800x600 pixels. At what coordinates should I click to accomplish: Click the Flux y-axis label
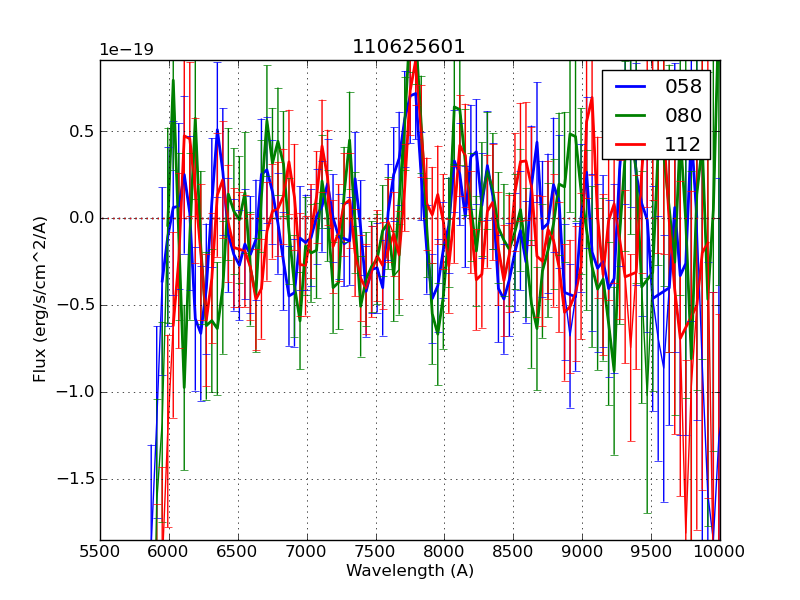40,300
